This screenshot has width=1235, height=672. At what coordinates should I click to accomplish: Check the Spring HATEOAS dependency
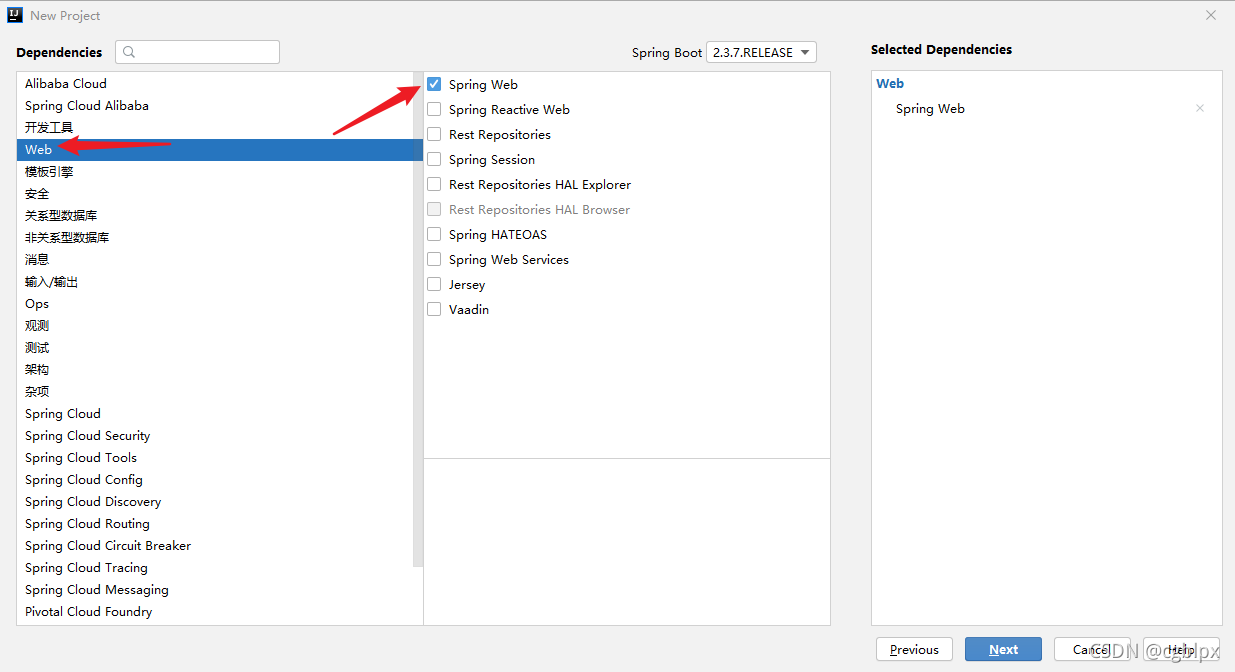point(434,234)
